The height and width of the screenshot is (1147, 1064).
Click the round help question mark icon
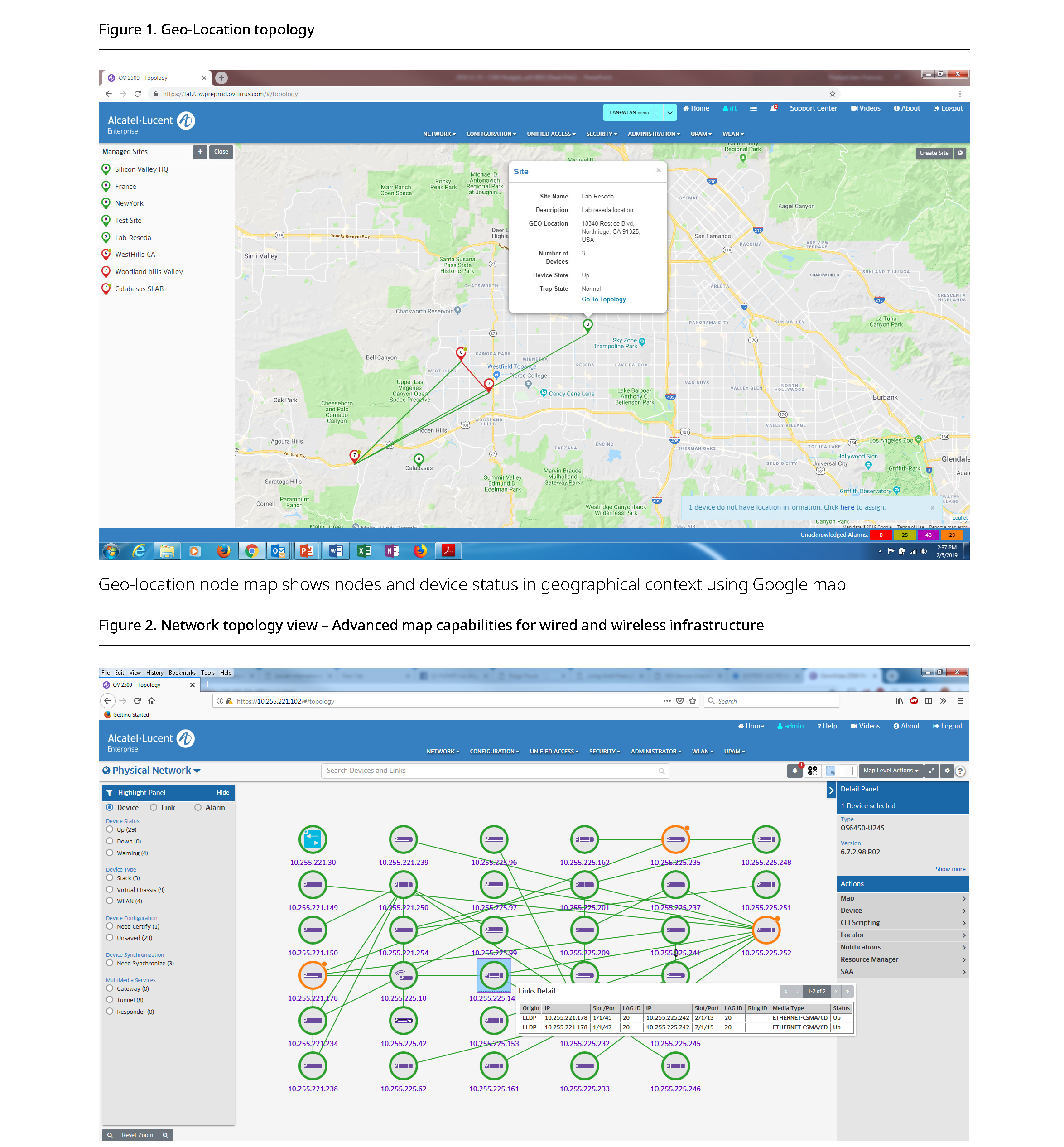[960, 771]
